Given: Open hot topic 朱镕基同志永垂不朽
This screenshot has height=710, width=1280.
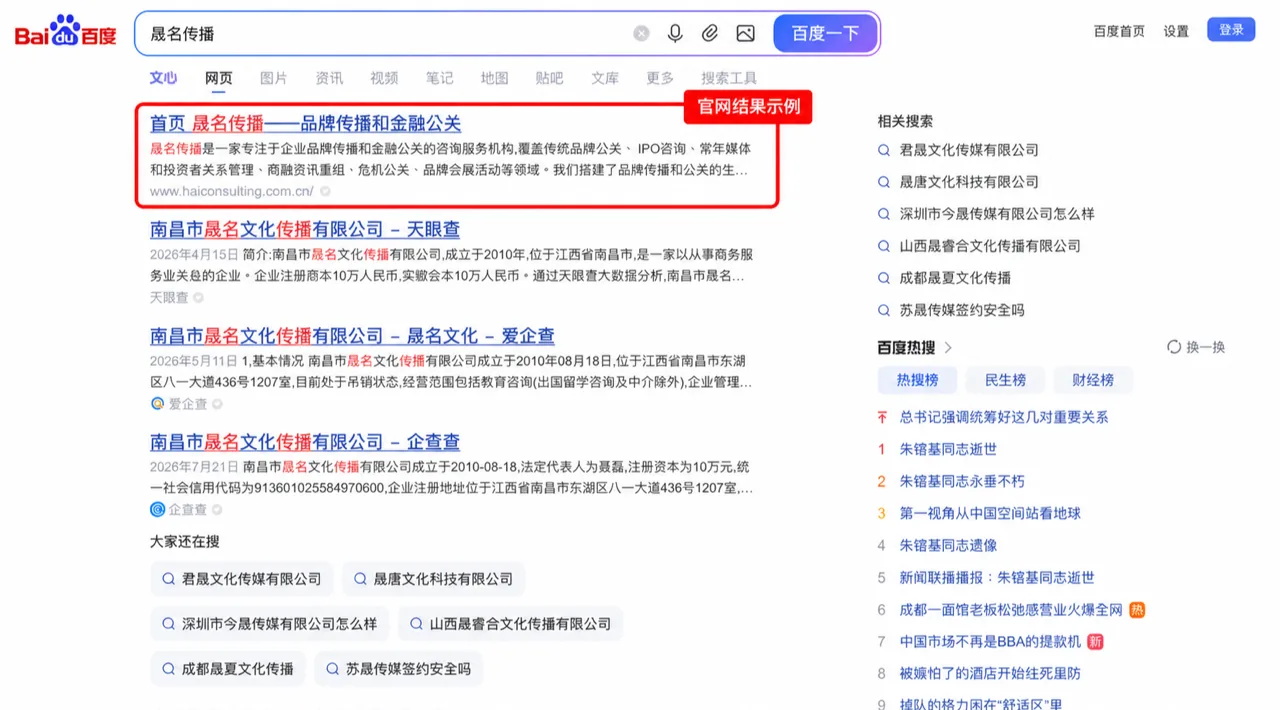Looking at the screenshot, I should pos(962,481).
